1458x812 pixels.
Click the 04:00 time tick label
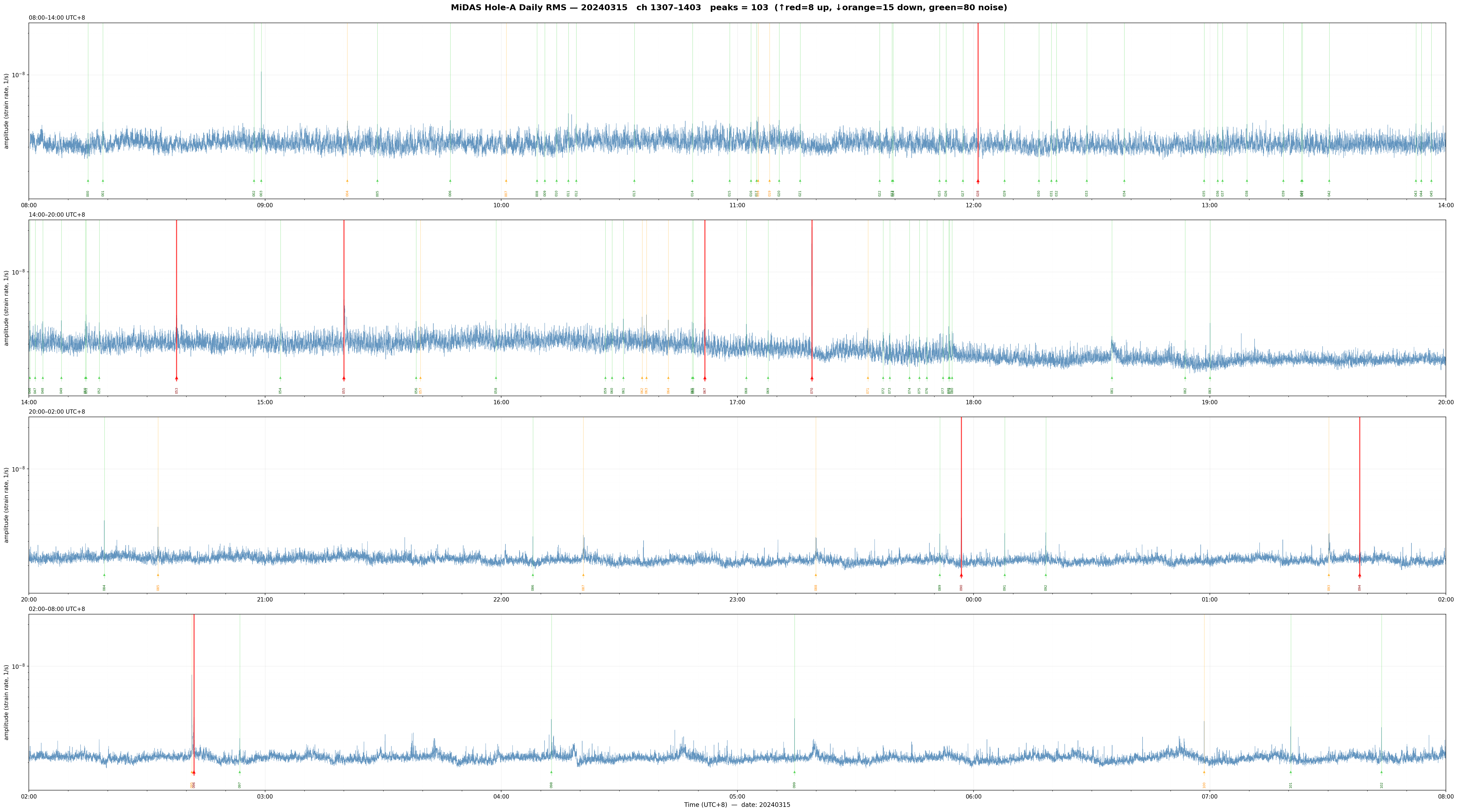(x=501, y=797)
